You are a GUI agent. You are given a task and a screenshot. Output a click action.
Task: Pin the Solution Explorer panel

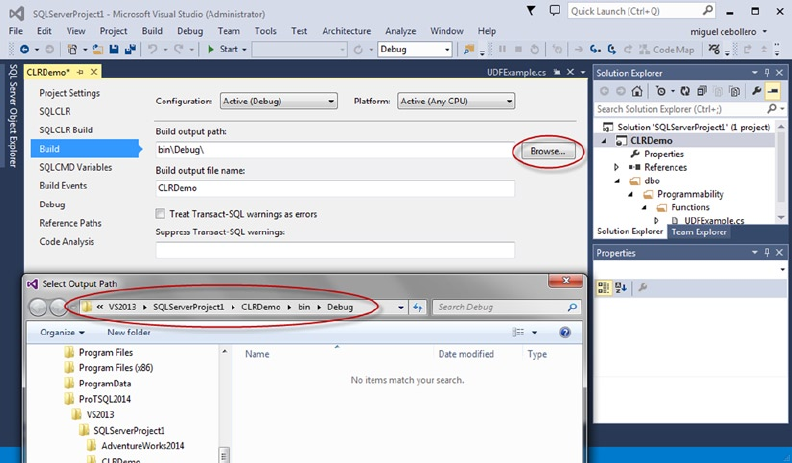[x=767, y=73]
